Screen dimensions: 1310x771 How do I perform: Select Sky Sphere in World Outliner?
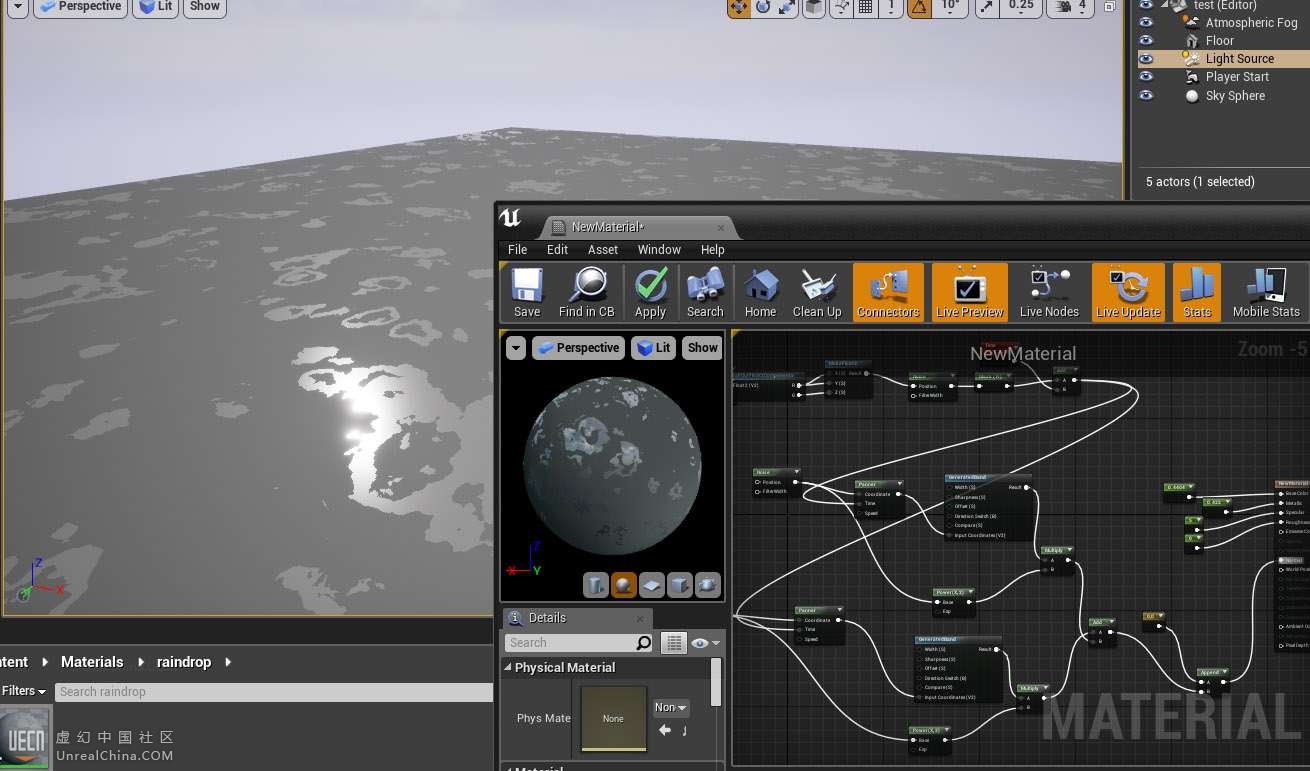pyautogui.click(x=1235, y=96)
